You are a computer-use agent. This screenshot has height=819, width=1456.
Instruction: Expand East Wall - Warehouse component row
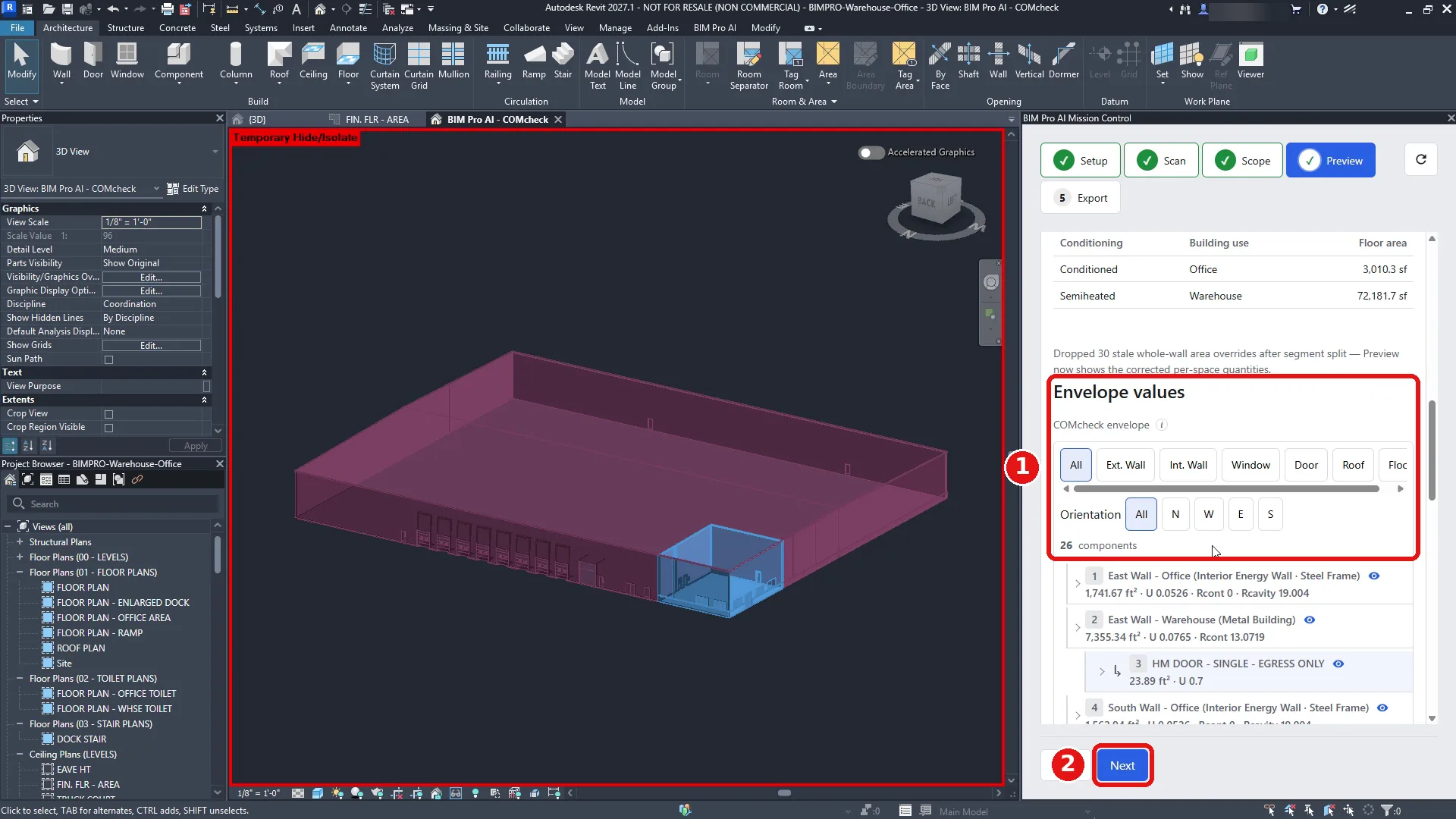[1077, 628]
